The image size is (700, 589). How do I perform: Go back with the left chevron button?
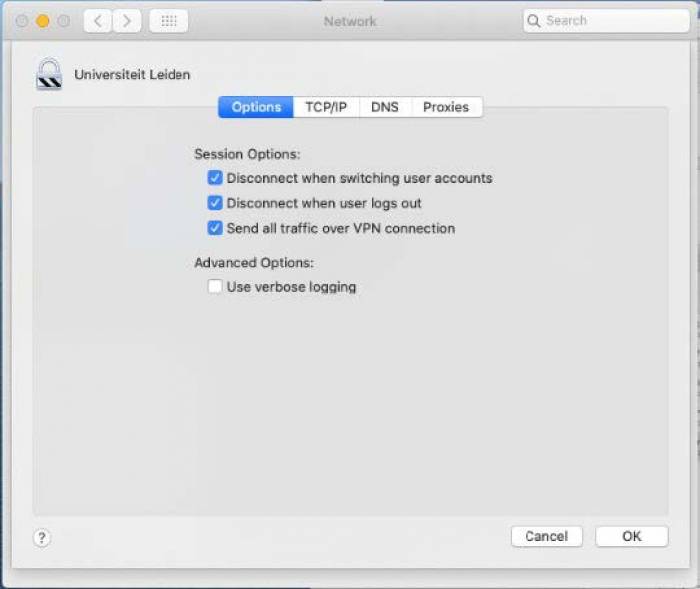(x=97, y=21)
